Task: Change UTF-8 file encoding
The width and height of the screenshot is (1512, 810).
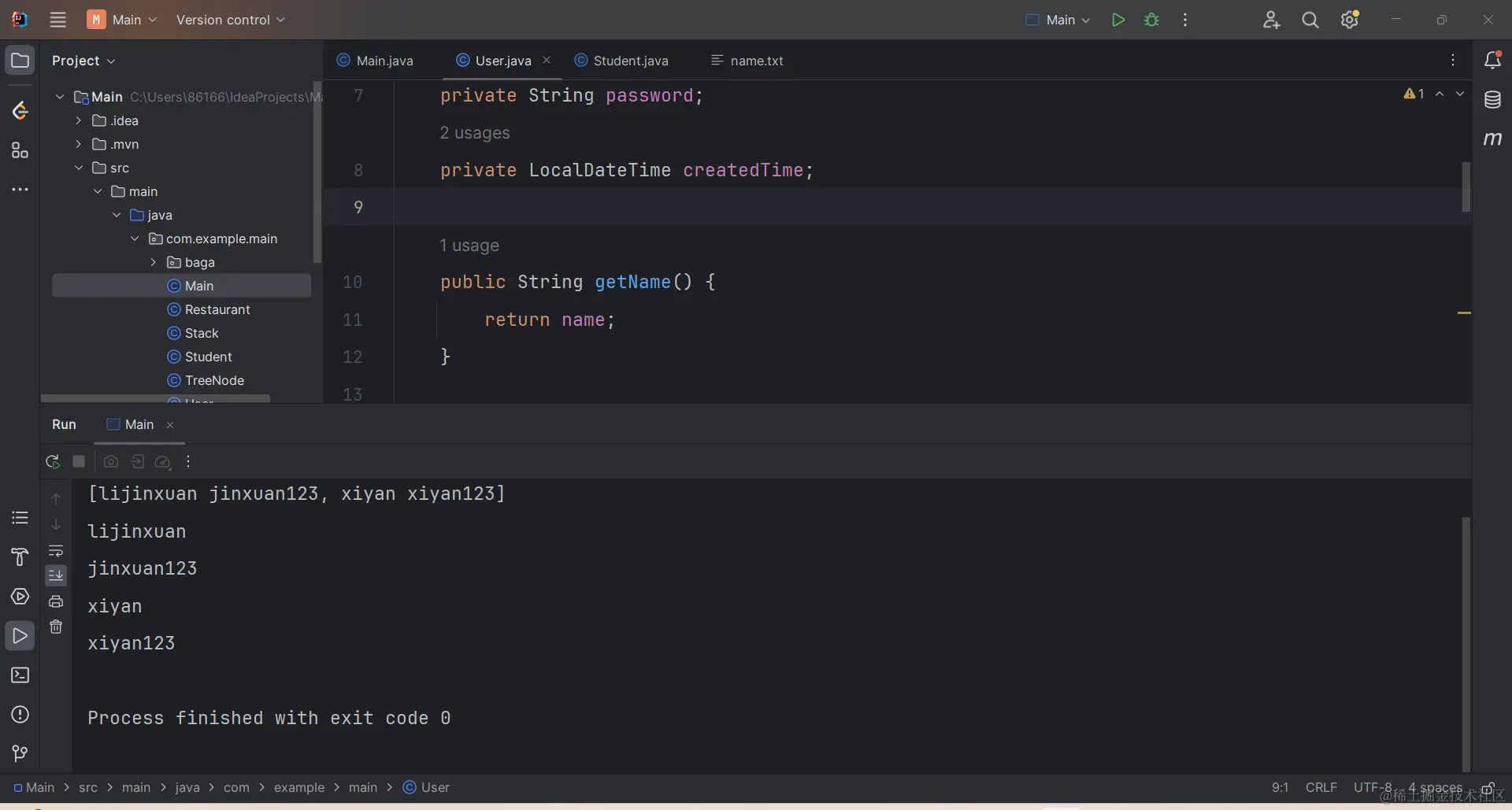Action: click(x=1373, y=787)
